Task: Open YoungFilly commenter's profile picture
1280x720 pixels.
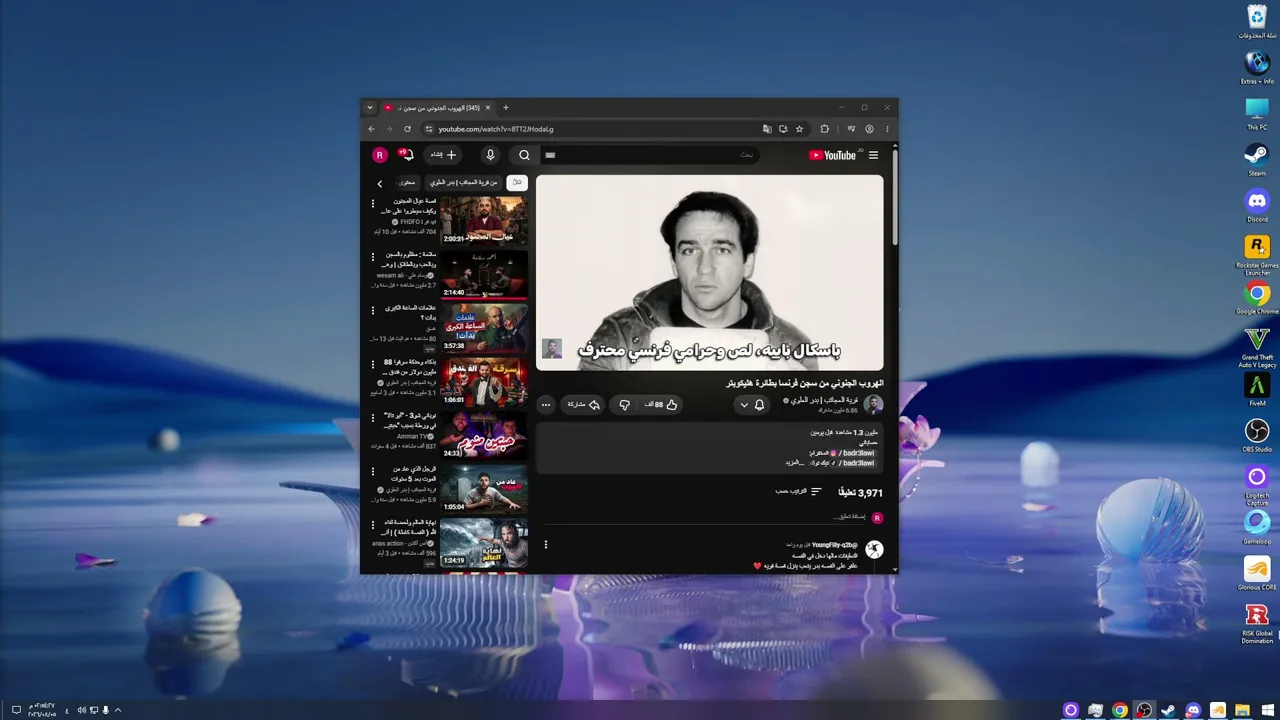Action: 874,549
